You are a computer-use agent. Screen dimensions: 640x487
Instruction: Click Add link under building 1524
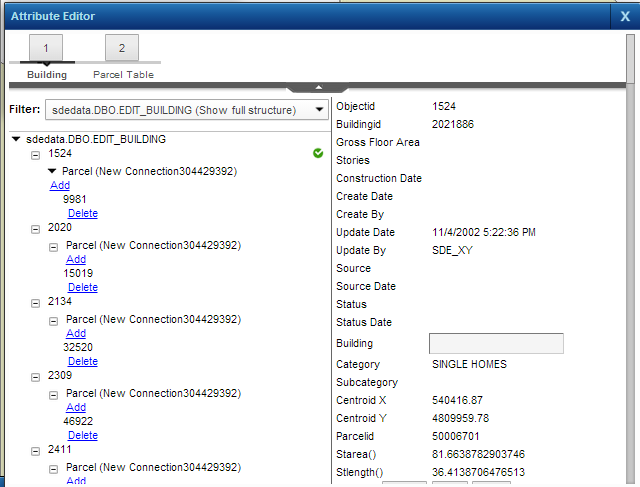point(60,185)
